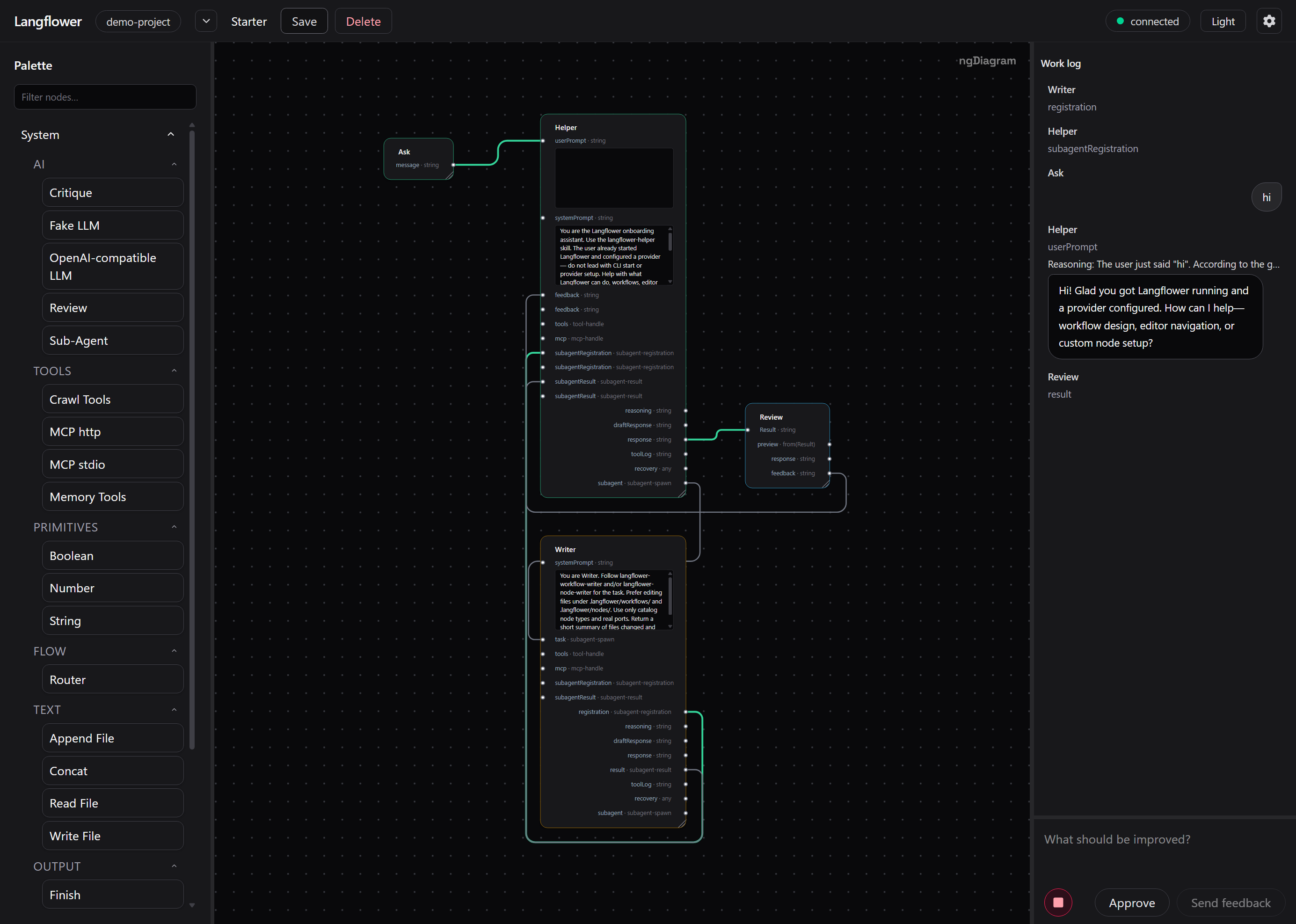
Task: Click the palette scrollbar thumb
Action: pyautogui.click(x=192, y=440)
